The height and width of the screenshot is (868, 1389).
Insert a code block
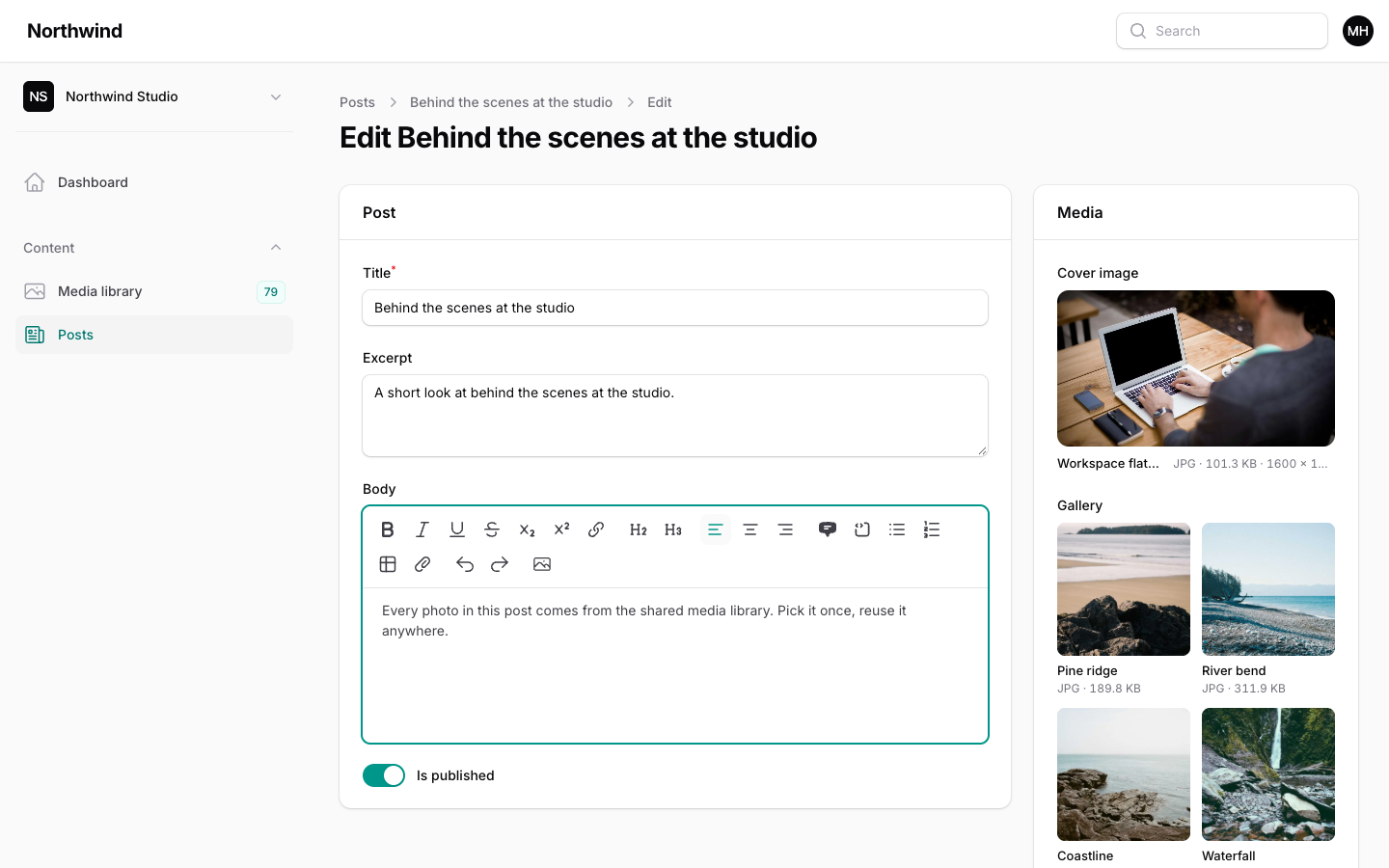[x=862, y=529]
